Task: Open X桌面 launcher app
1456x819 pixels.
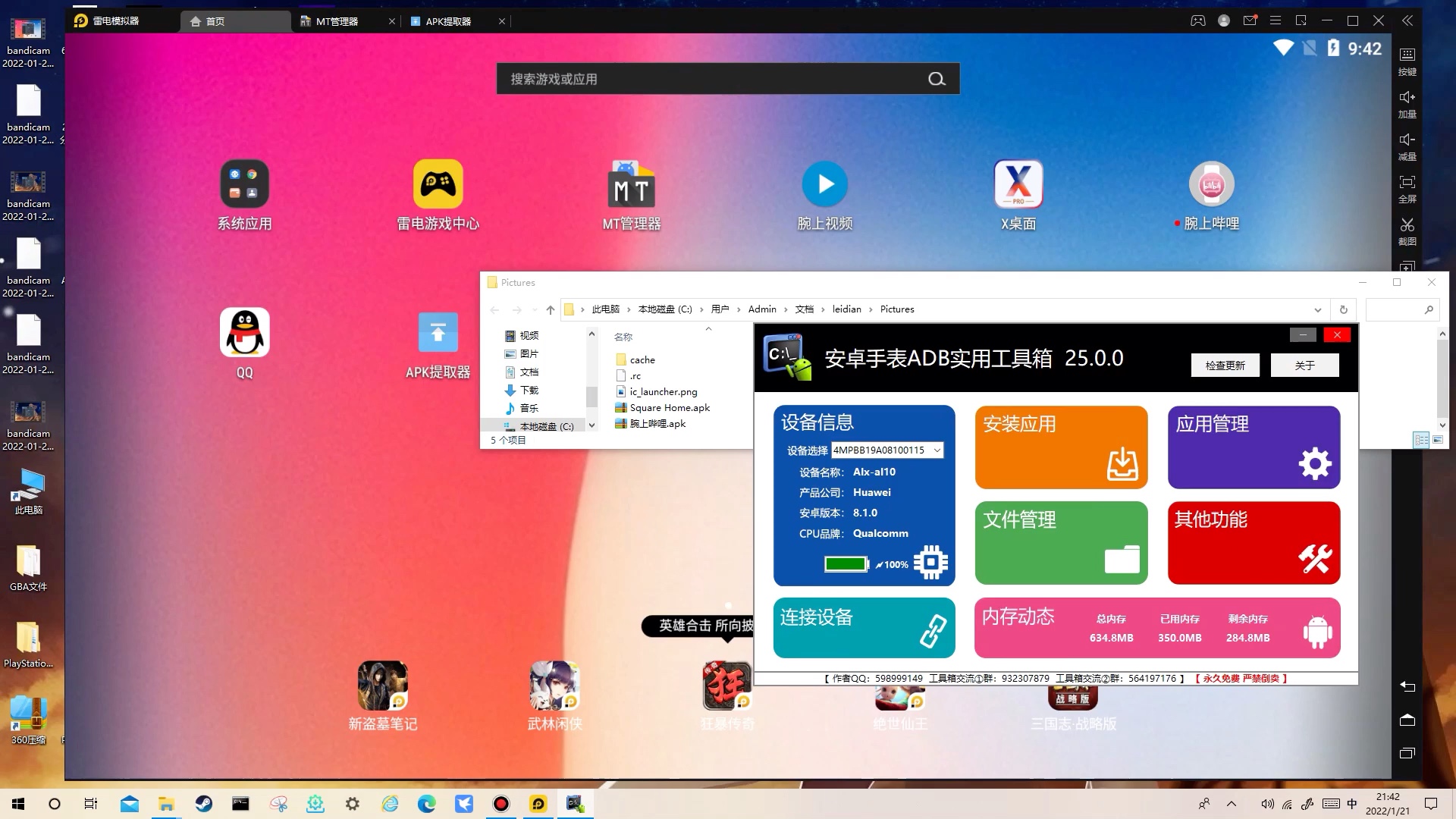Action: point(1018,184)
